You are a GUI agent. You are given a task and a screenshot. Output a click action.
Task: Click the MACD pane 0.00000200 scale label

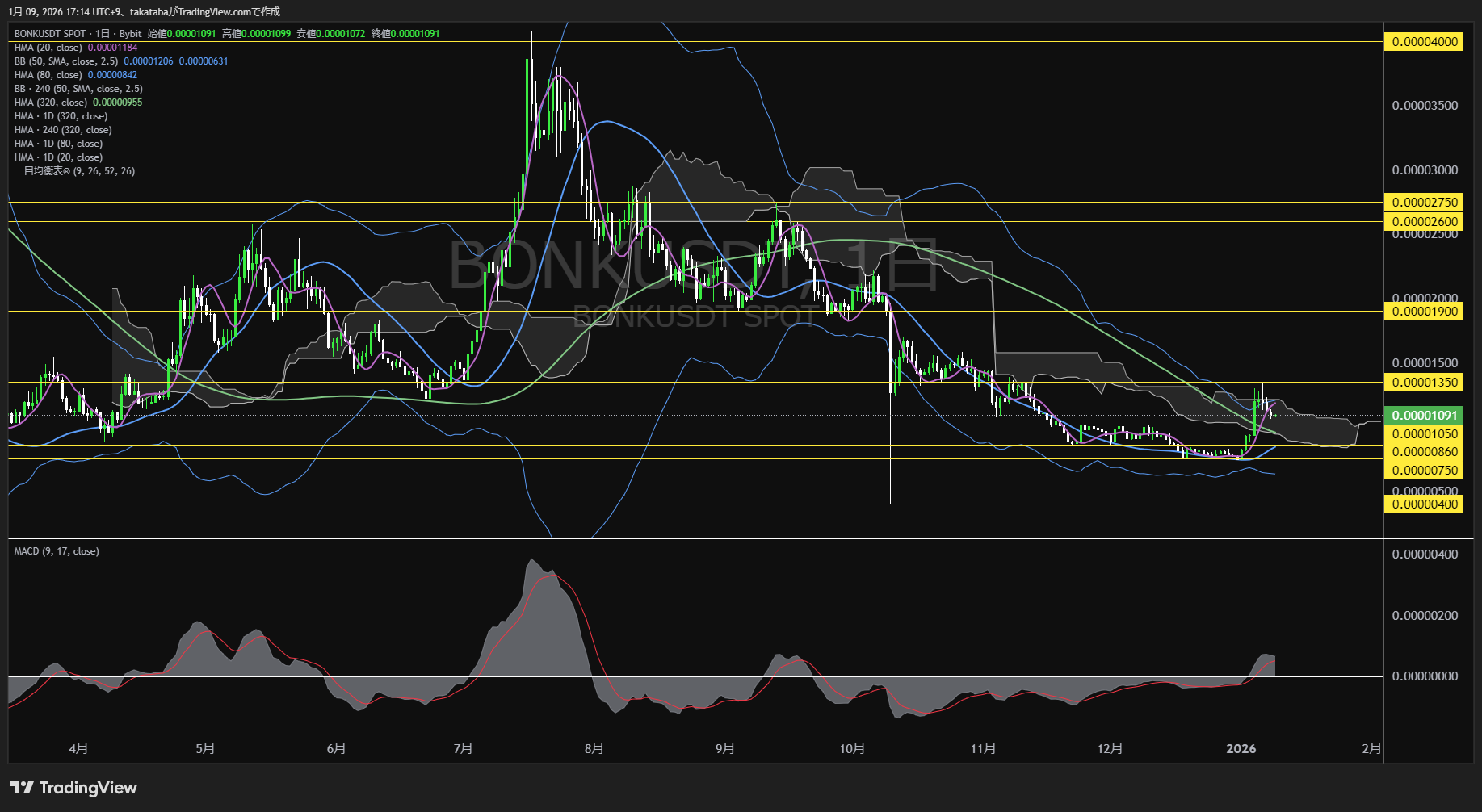pyautogui.click(x=1425, y=616)
